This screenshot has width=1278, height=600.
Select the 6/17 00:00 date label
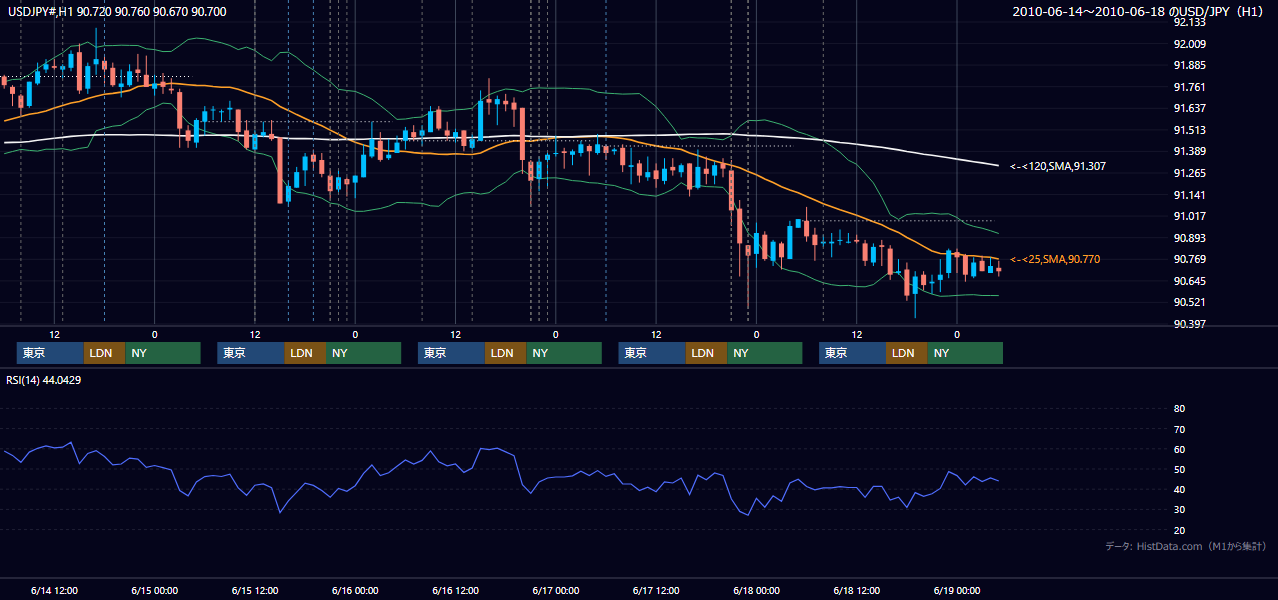(x=556, y=590)
